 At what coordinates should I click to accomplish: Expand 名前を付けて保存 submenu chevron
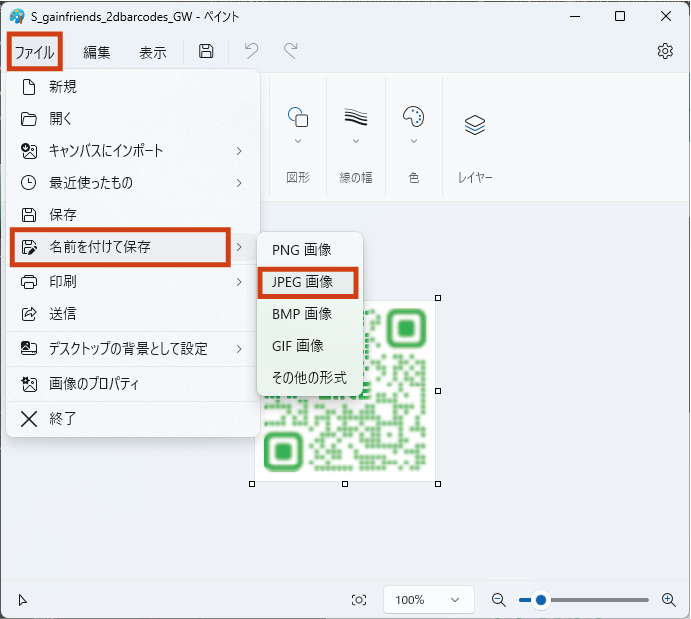coord(239,247)
